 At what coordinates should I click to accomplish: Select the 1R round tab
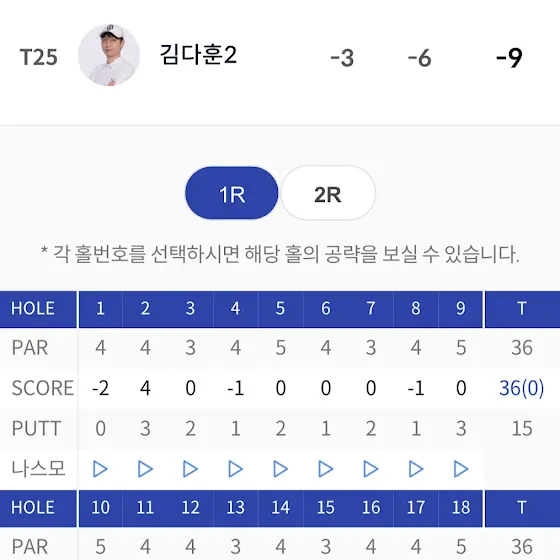(x=231, y=193)
